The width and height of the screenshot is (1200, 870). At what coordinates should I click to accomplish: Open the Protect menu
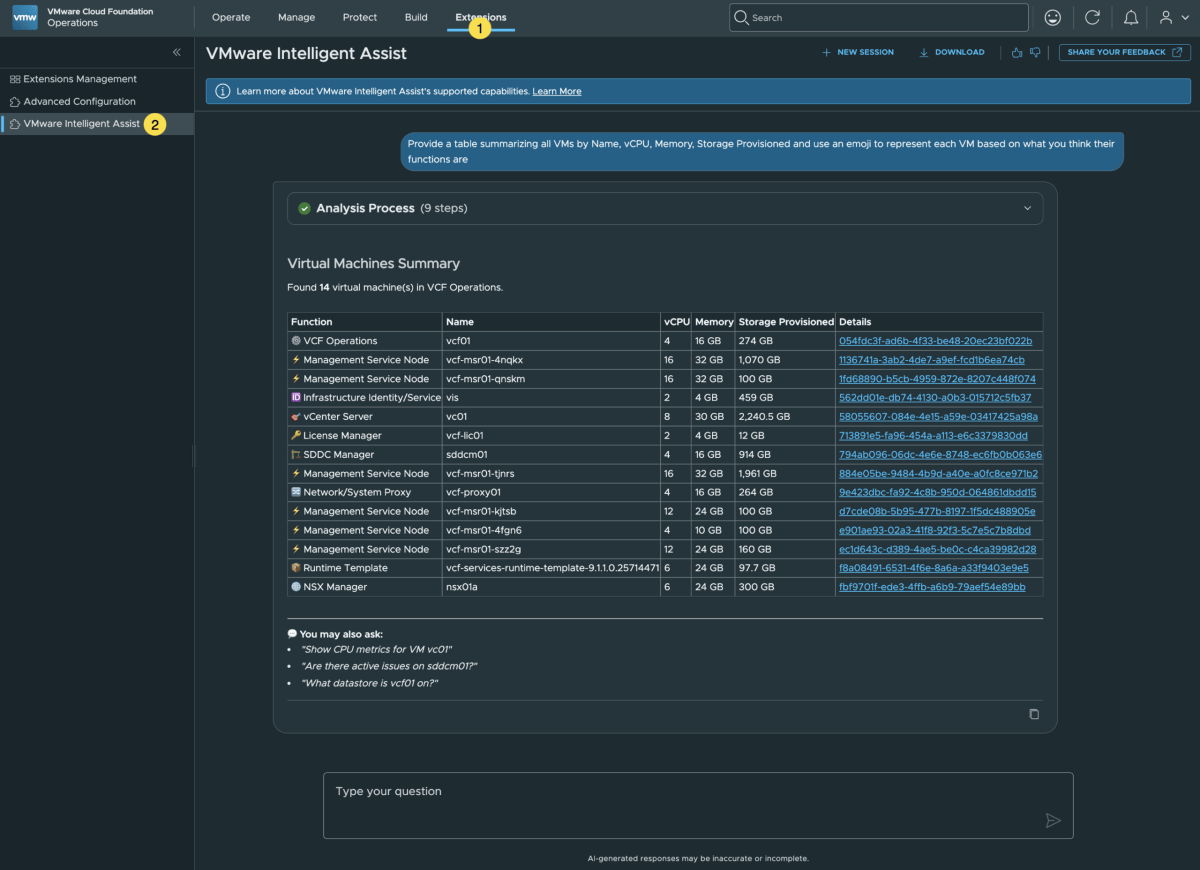pyautogui.click(x=360, y=17)
